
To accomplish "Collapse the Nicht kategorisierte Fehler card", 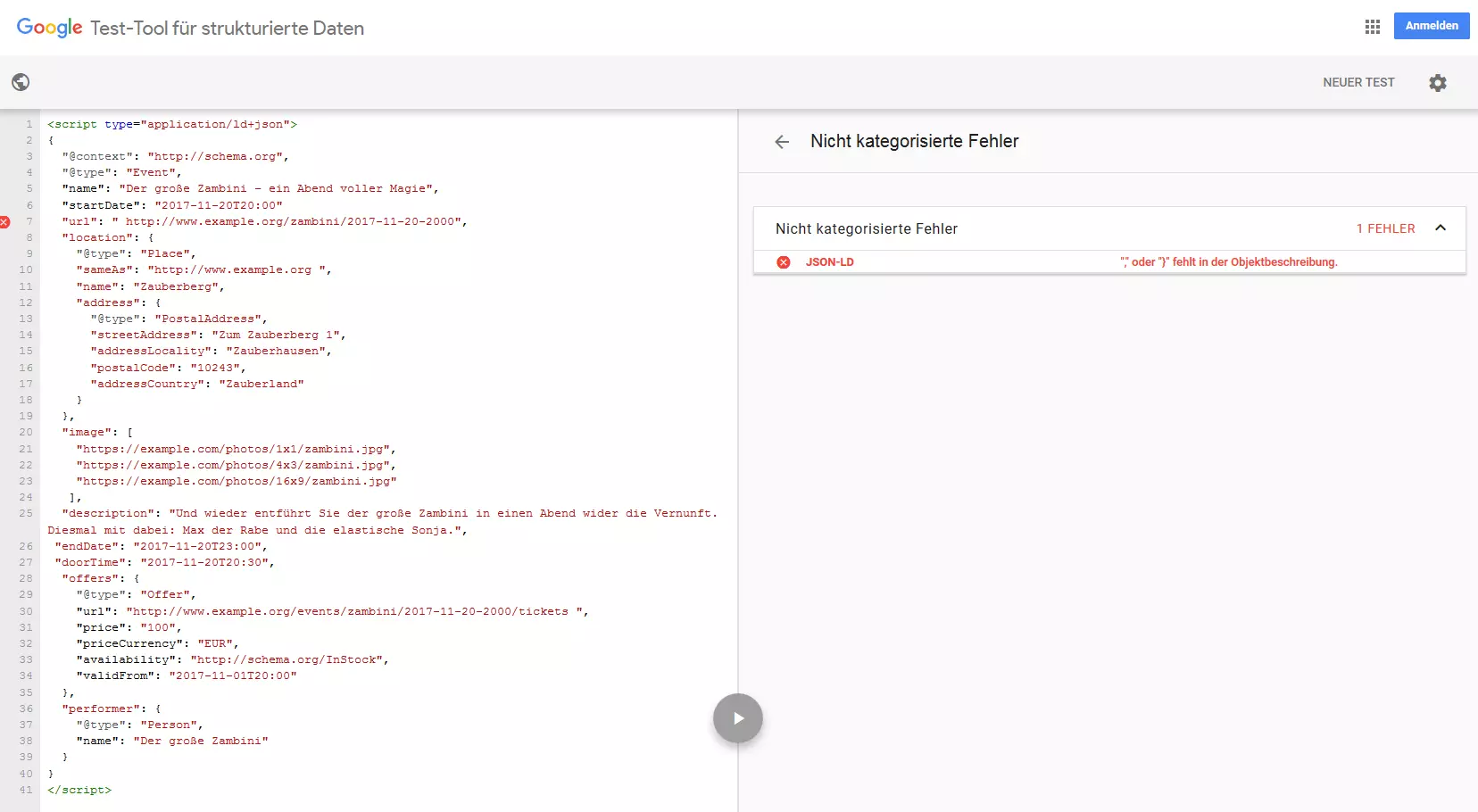I will 1440,228.
